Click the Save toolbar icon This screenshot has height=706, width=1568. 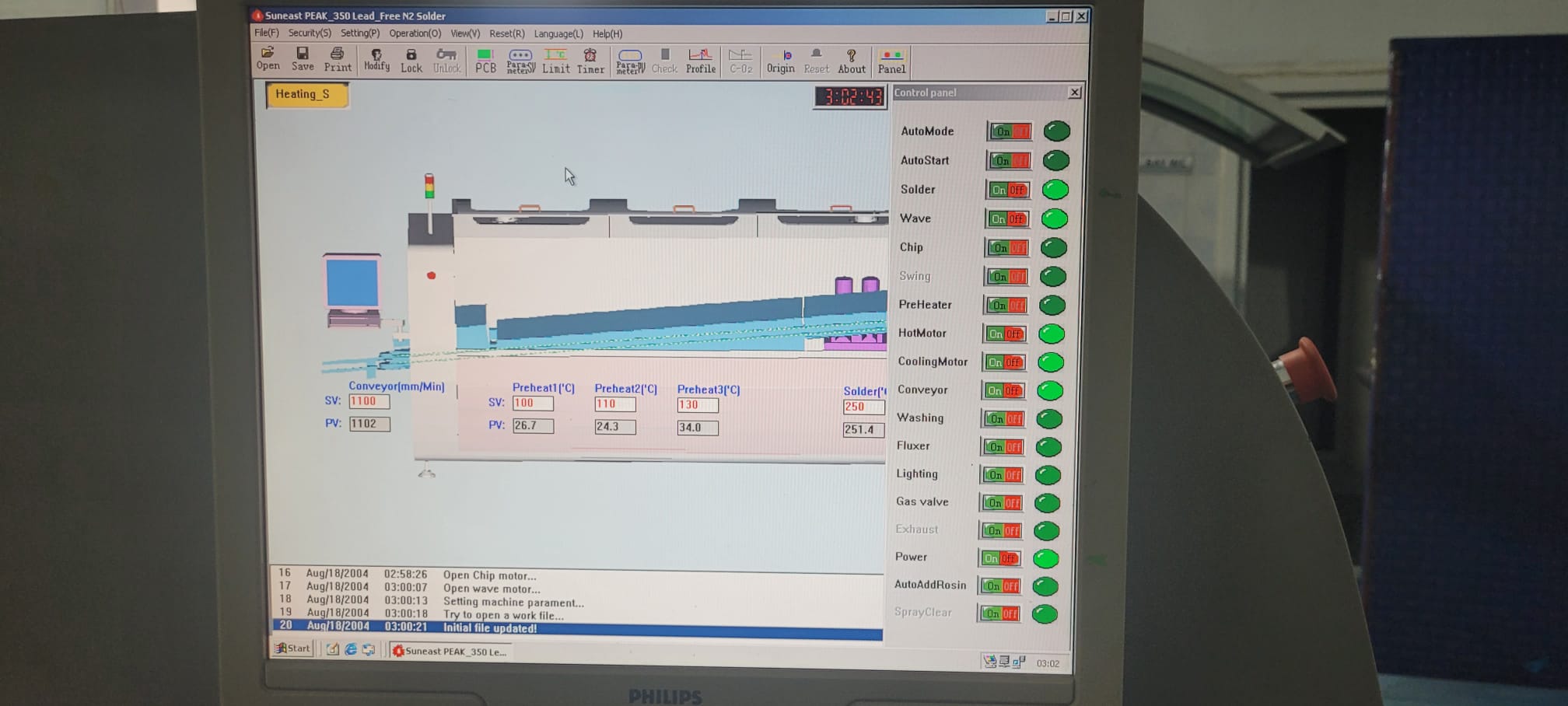click(x=303, y=59)
